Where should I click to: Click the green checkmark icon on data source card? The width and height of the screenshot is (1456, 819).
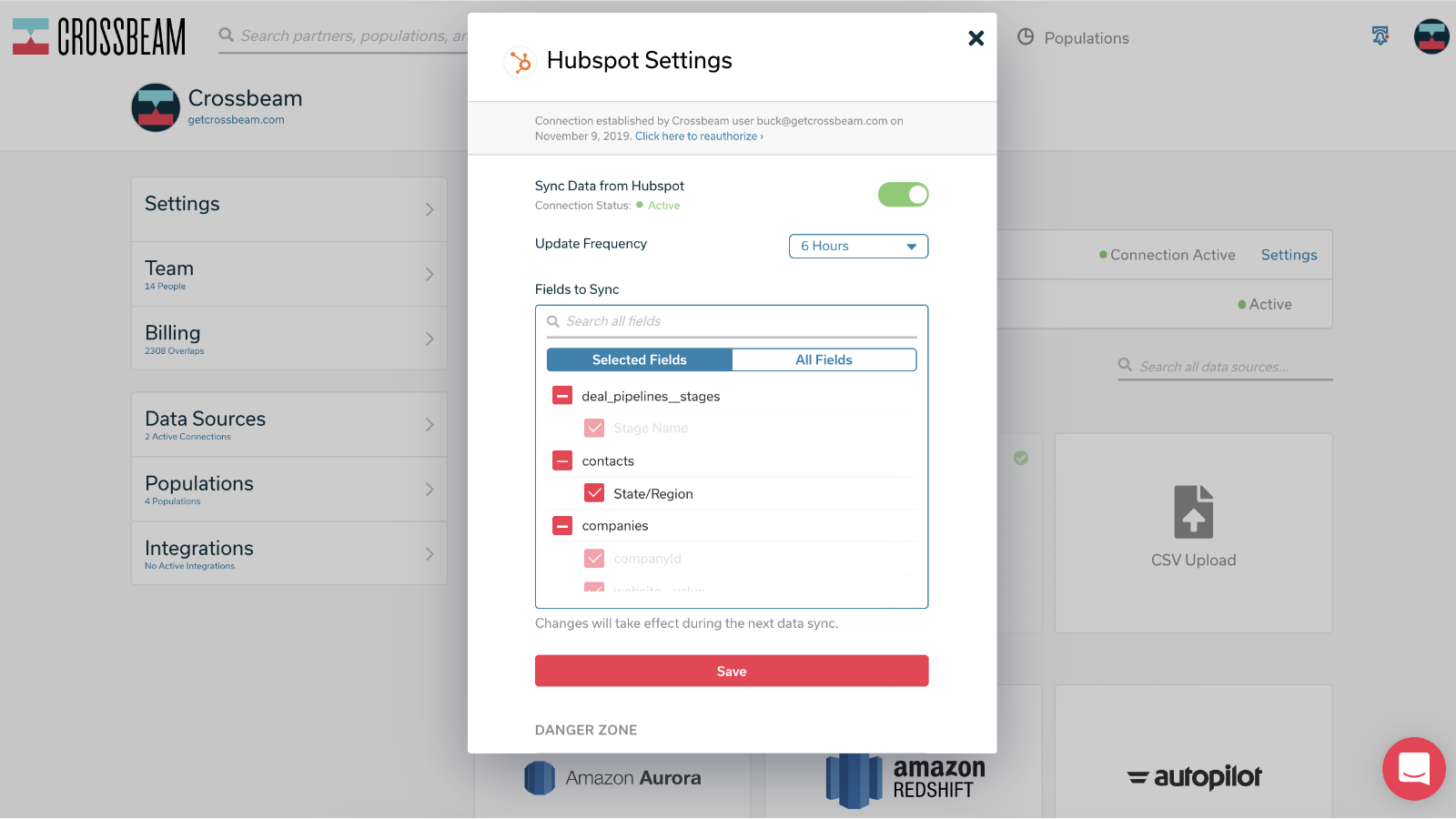click(1021, 458)
